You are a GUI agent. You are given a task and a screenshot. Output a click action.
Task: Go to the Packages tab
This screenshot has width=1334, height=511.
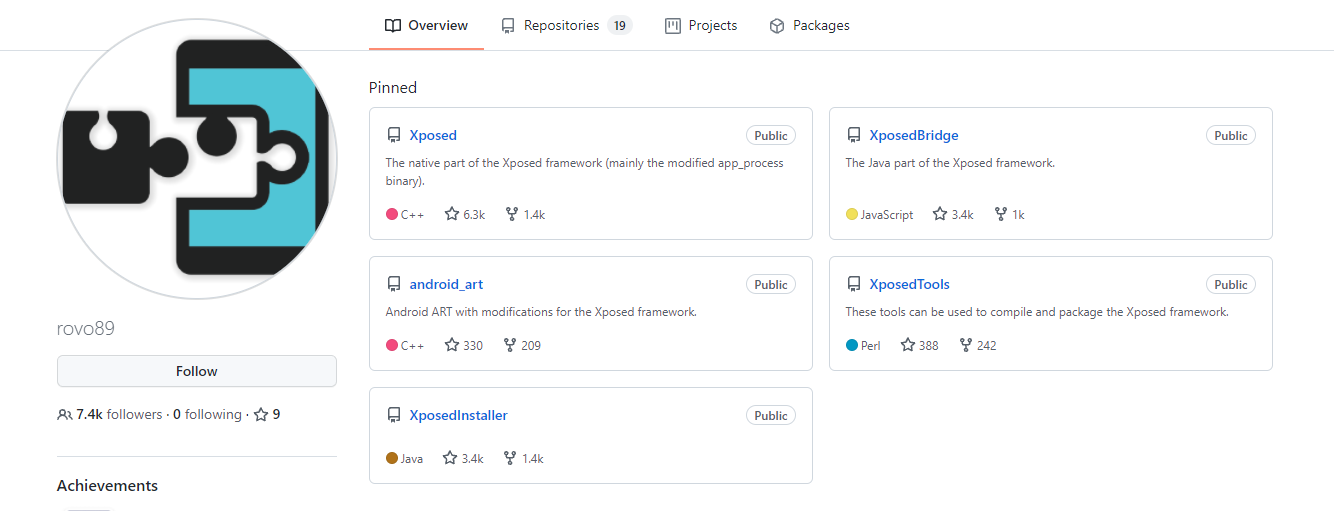809,26
